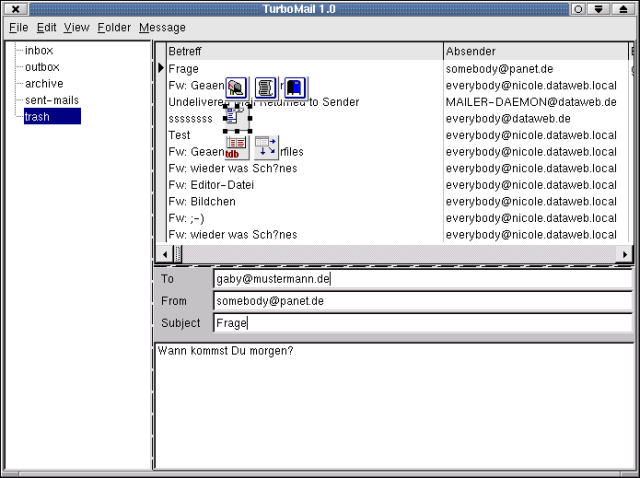Select the Fw: Bildchen message
Viewport: 640px width, 478px height.
point(305,202)
